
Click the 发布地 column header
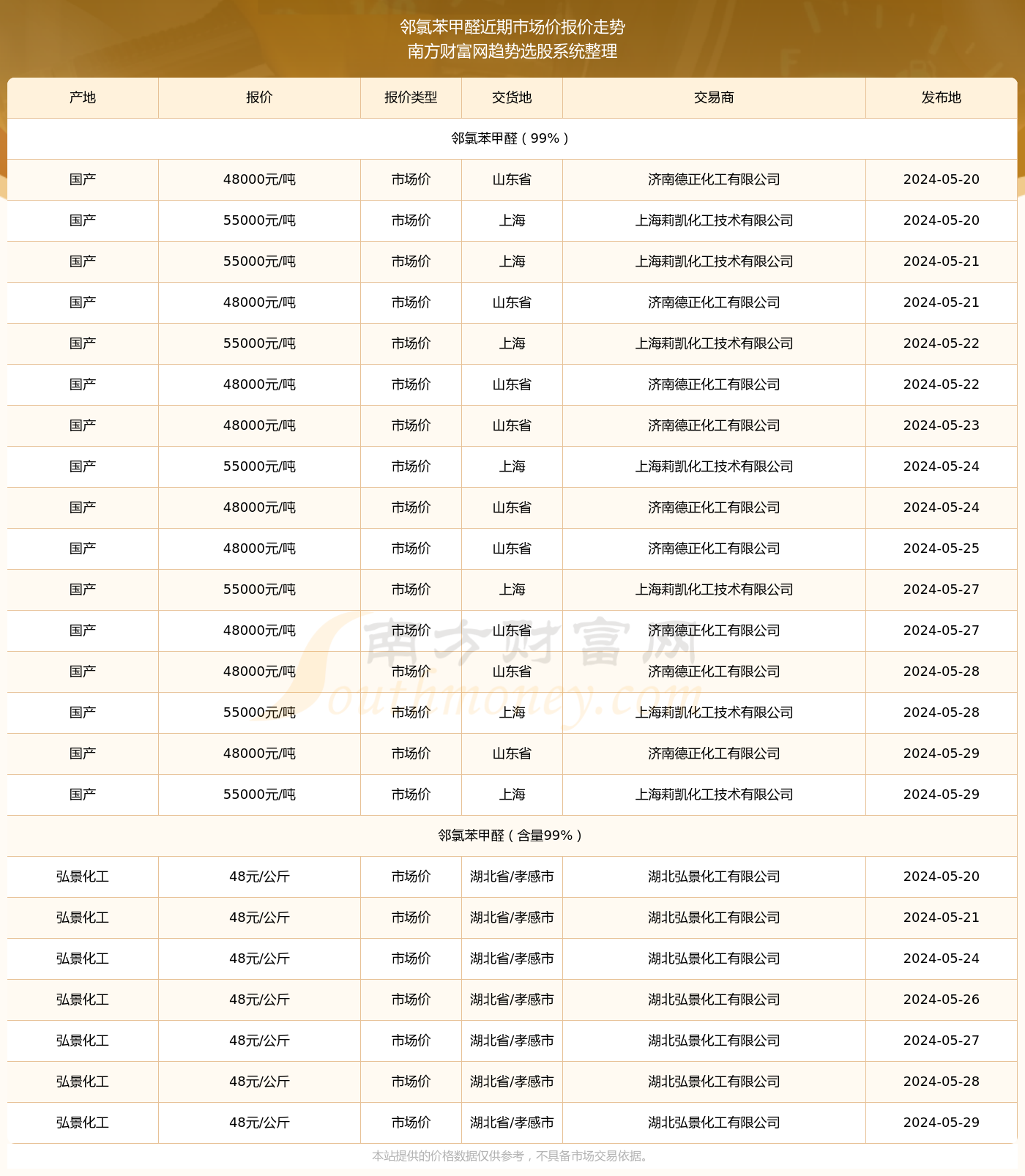pyautogui.click(x=941, y=97)
